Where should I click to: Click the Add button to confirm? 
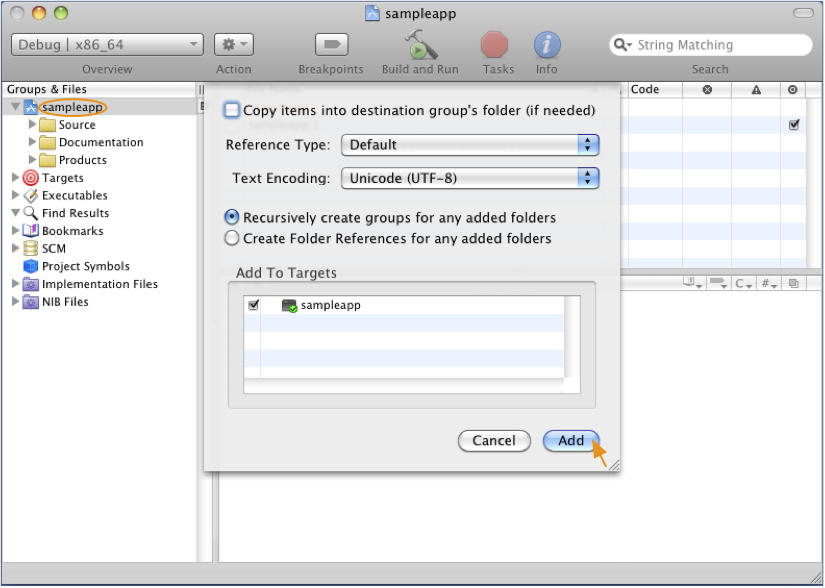tap(571, 441)
